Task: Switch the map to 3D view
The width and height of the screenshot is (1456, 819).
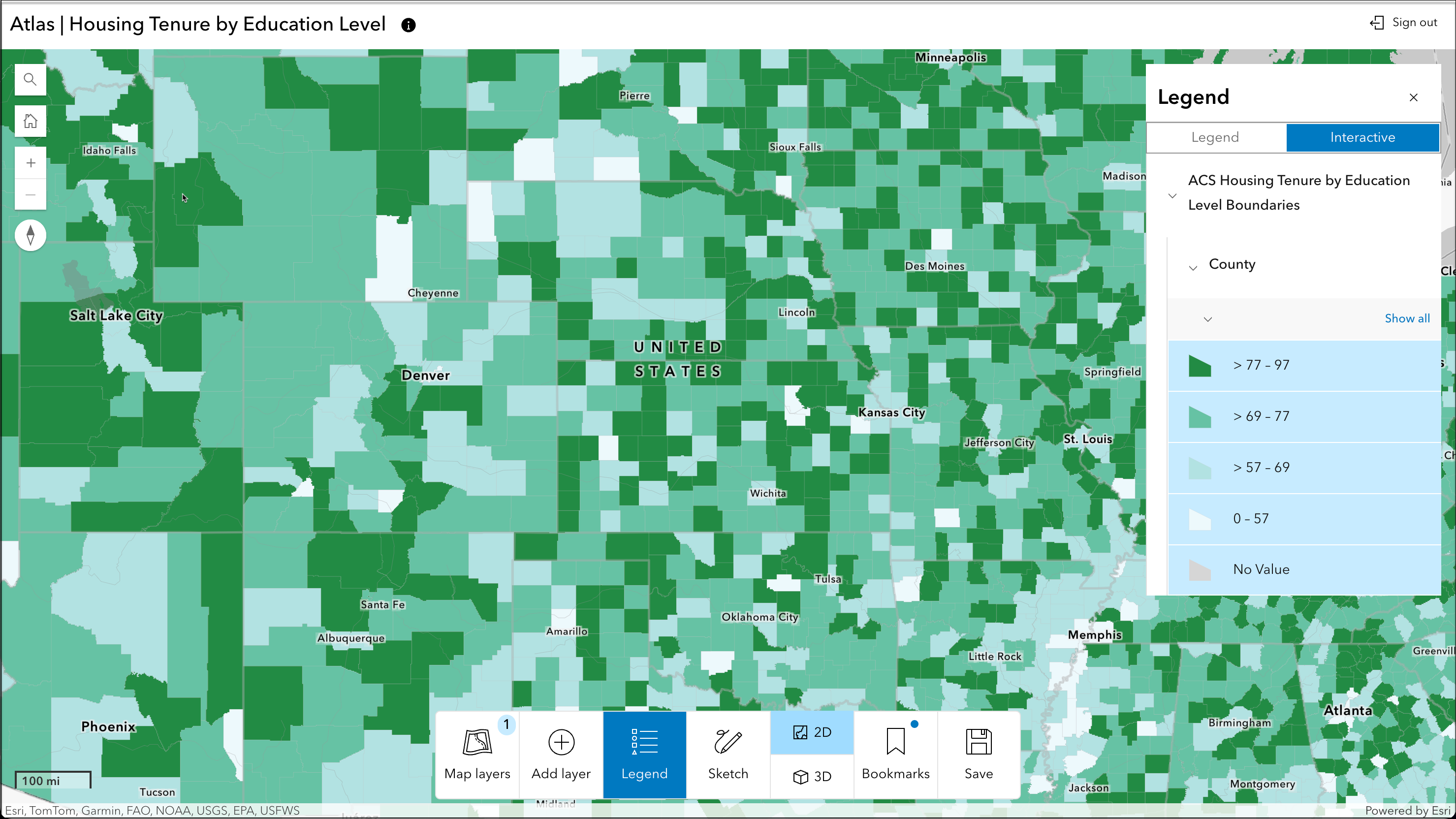Action: point(812,777)
